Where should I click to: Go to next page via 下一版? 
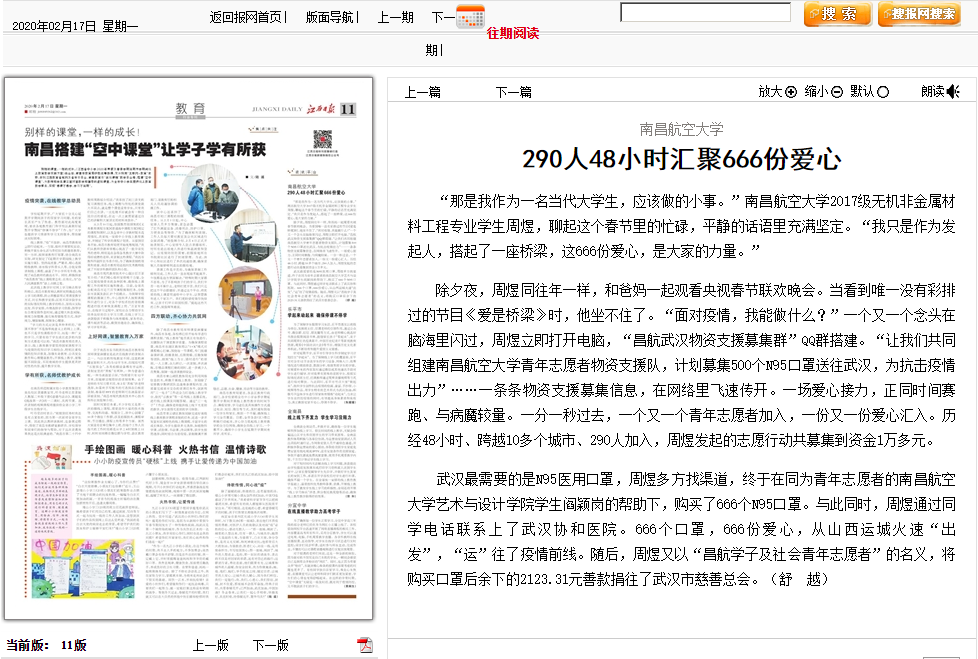(270, 645)
